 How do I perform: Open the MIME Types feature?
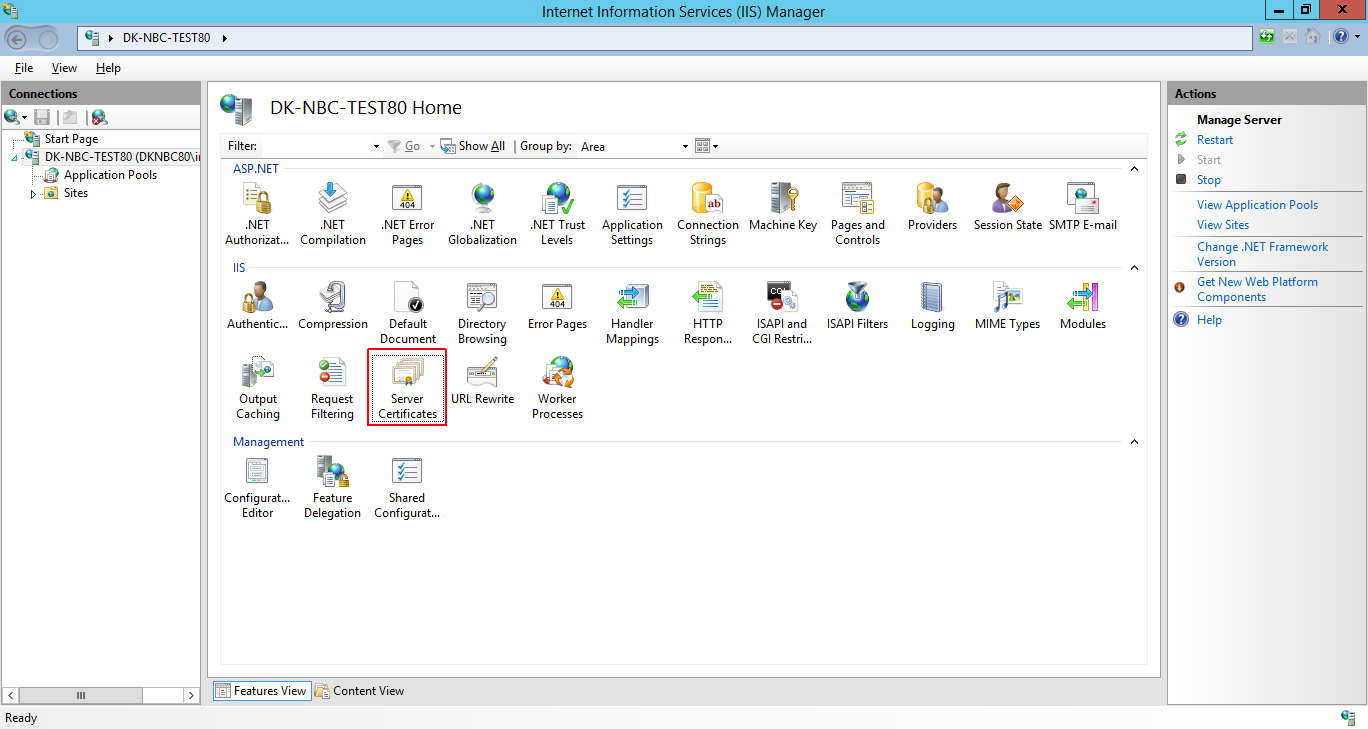pos(1007,305)
